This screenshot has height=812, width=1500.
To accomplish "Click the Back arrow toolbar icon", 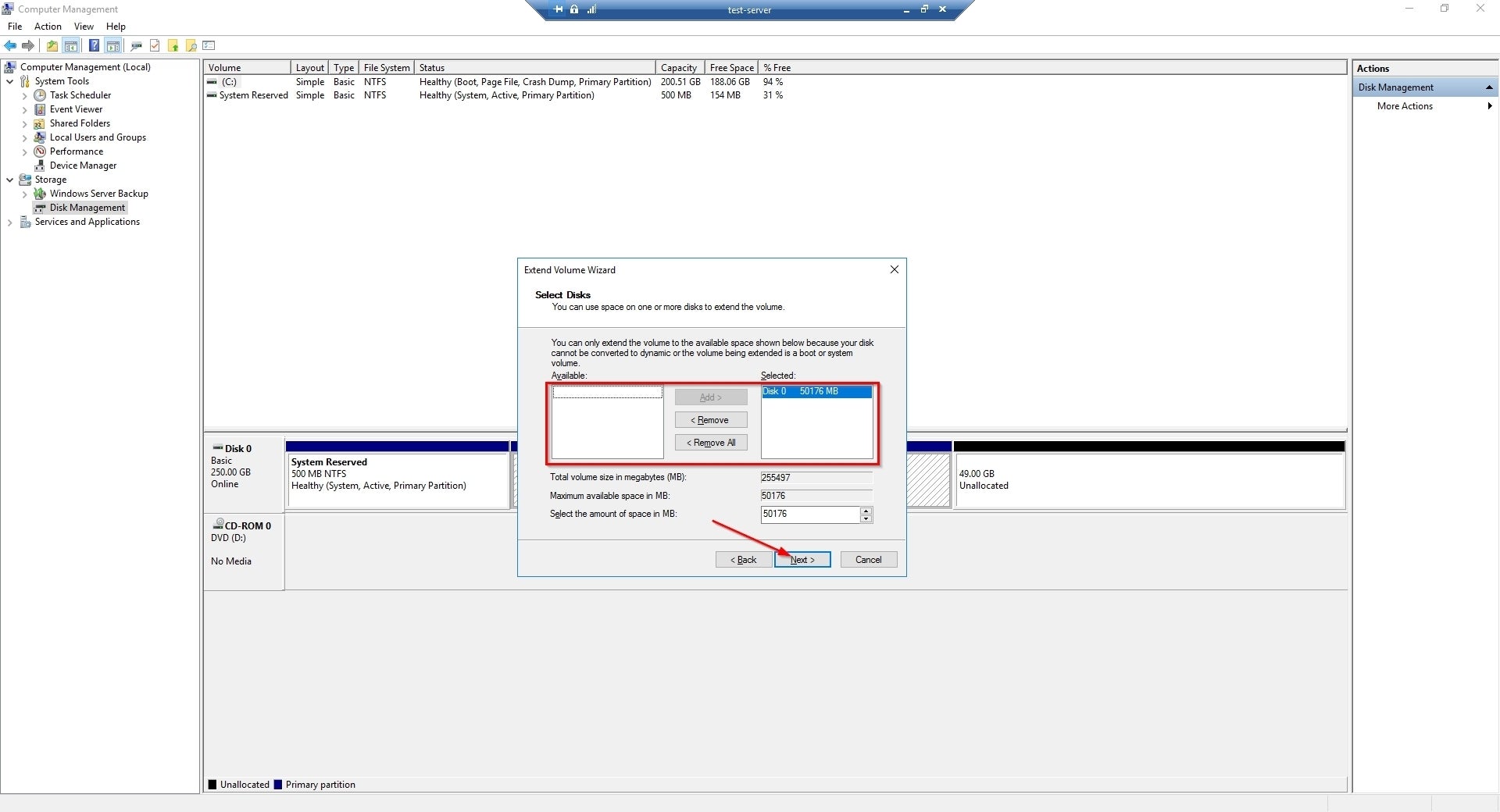I will click(10, 45).
